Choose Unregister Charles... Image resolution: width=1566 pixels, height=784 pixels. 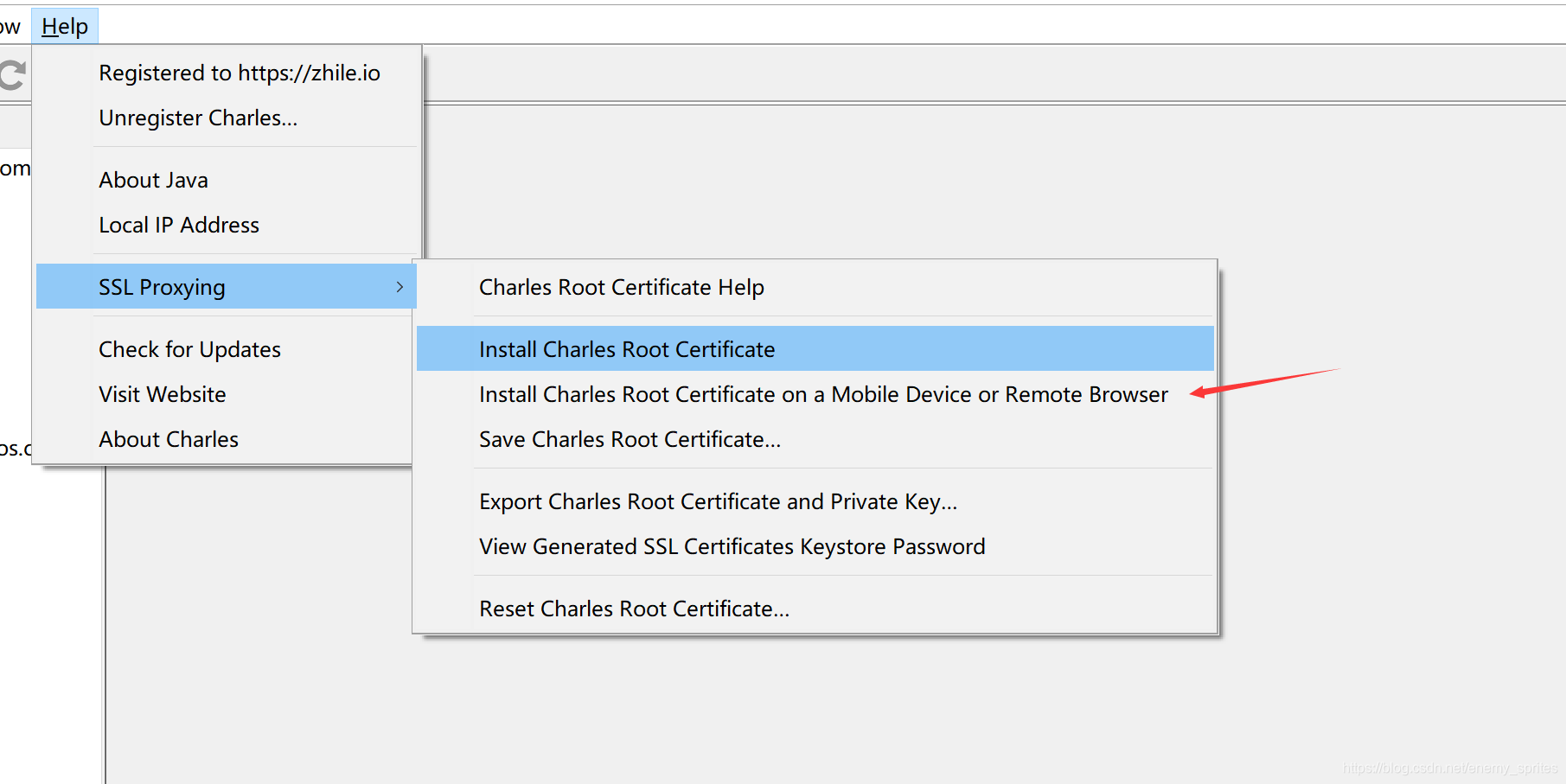click(x=227, y=118)
